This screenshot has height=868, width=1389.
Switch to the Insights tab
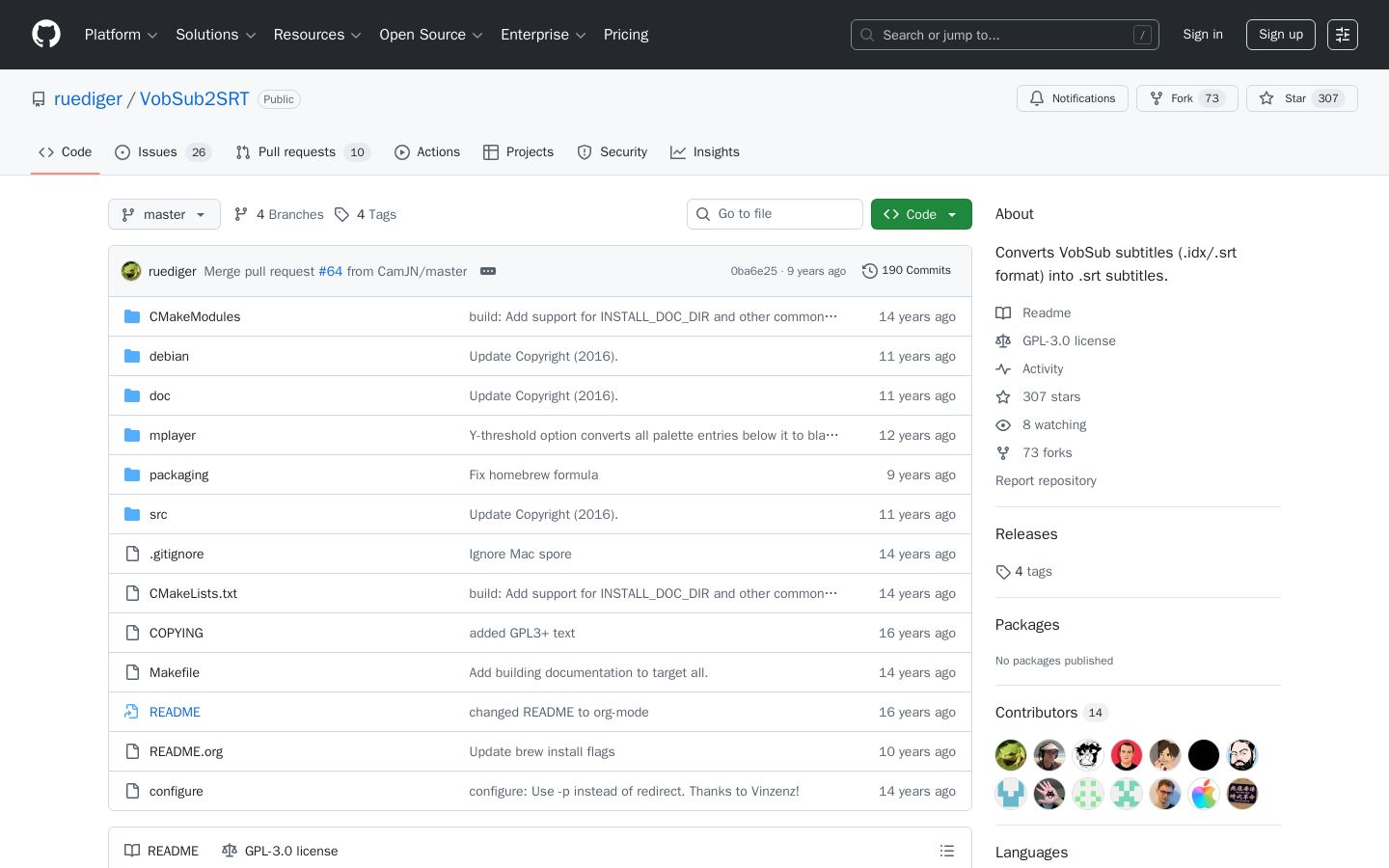point(705,152)
